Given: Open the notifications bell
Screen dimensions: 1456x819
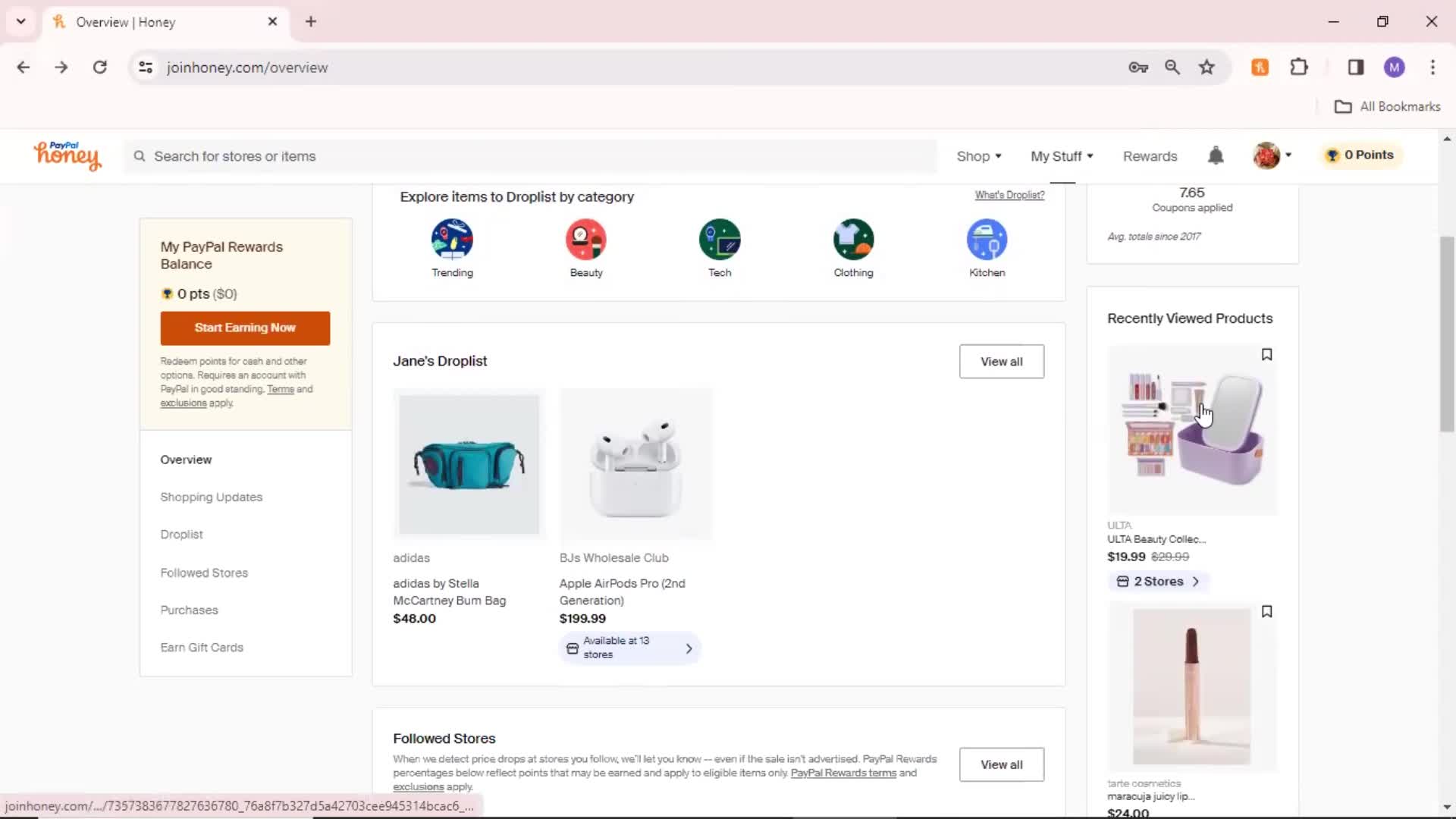Looking at the screenshot, I should click(x=1216, y=155).
